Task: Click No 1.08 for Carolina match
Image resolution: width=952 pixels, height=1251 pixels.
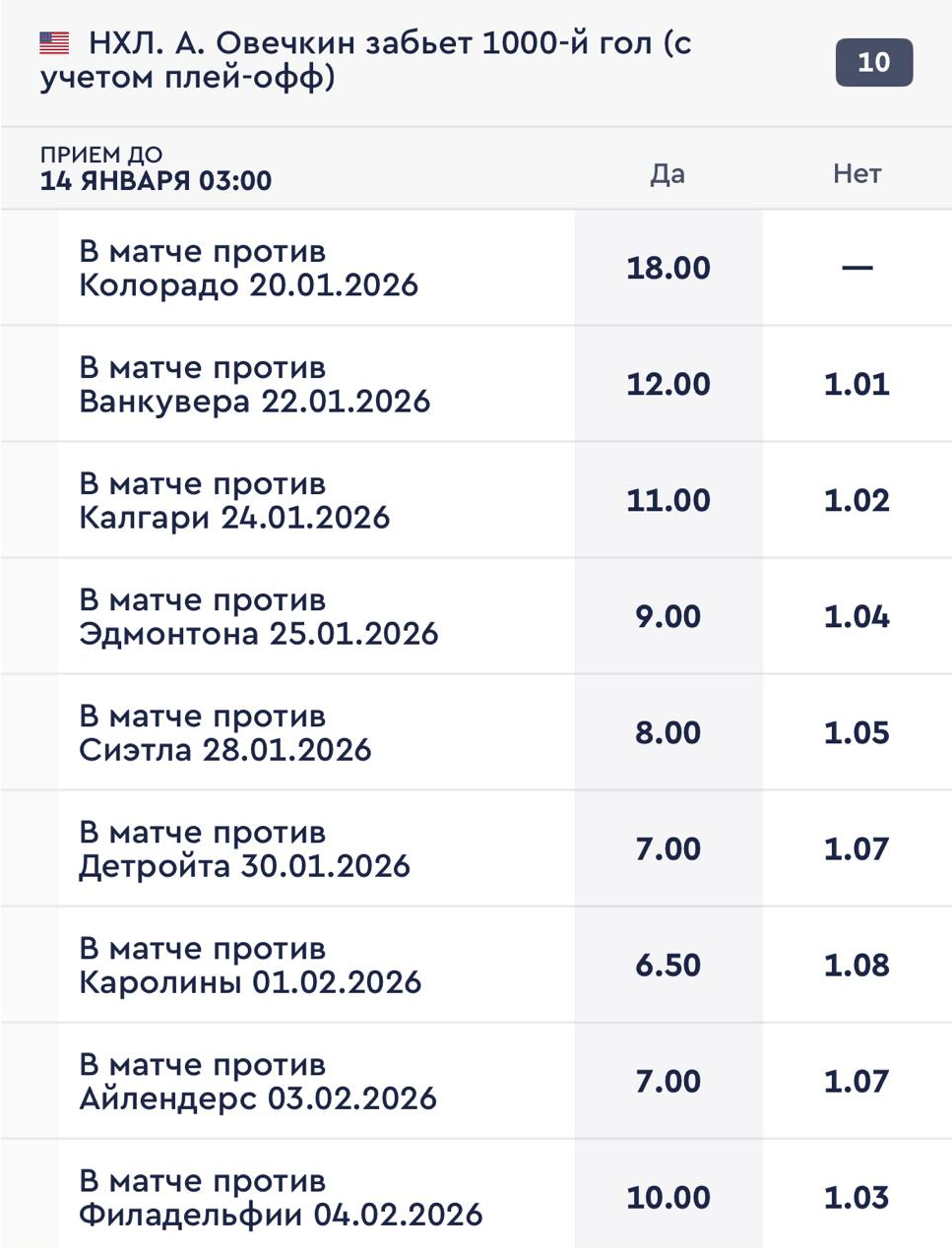Action: [x=857, y=965]
